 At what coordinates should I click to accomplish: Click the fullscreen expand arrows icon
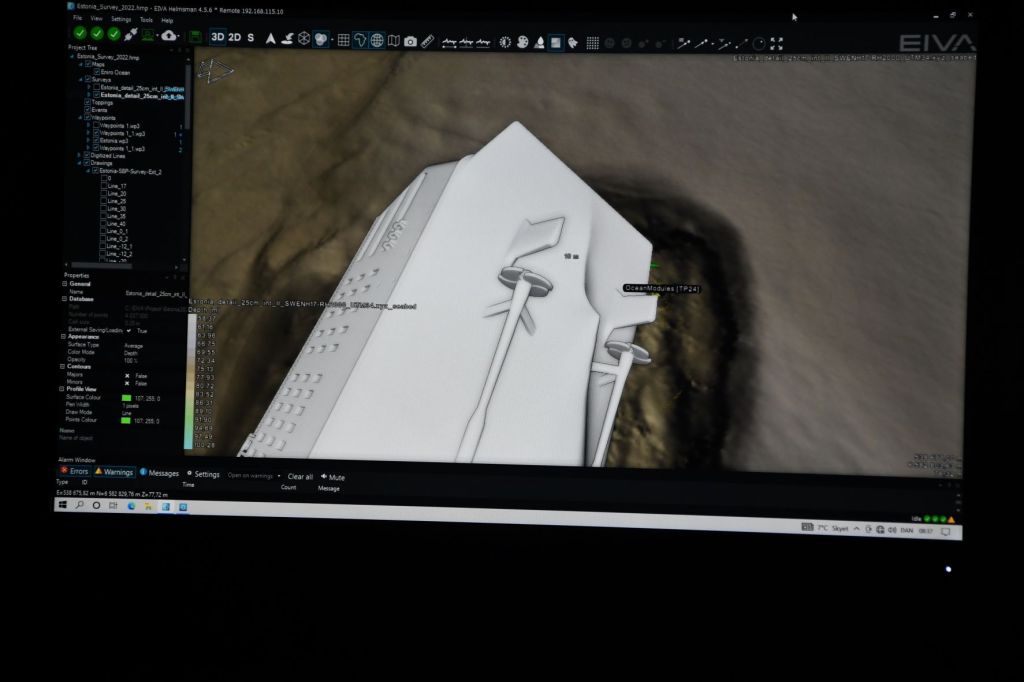776,44
